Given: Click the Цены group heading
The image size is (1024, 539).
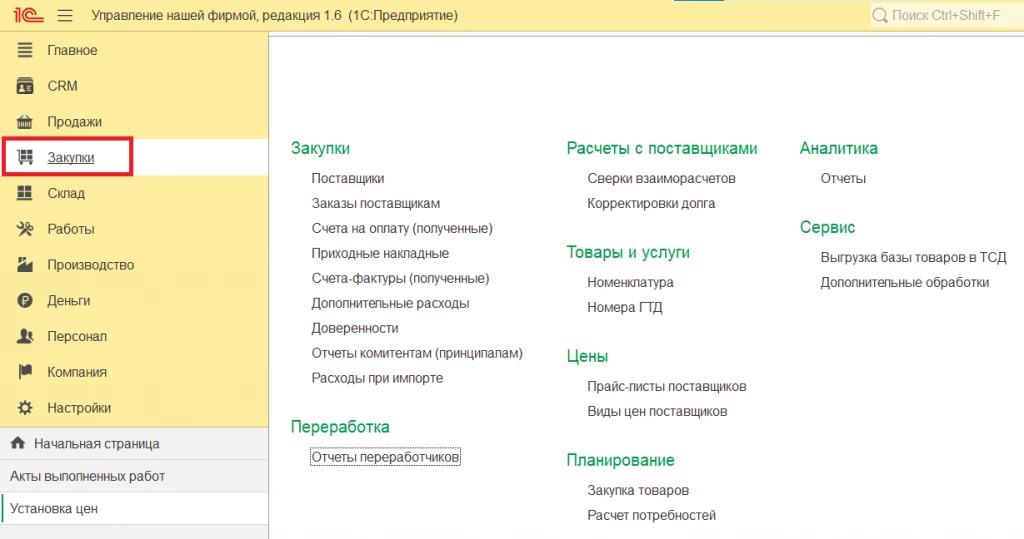Looking at the screenshot, I should coord(587,356).
